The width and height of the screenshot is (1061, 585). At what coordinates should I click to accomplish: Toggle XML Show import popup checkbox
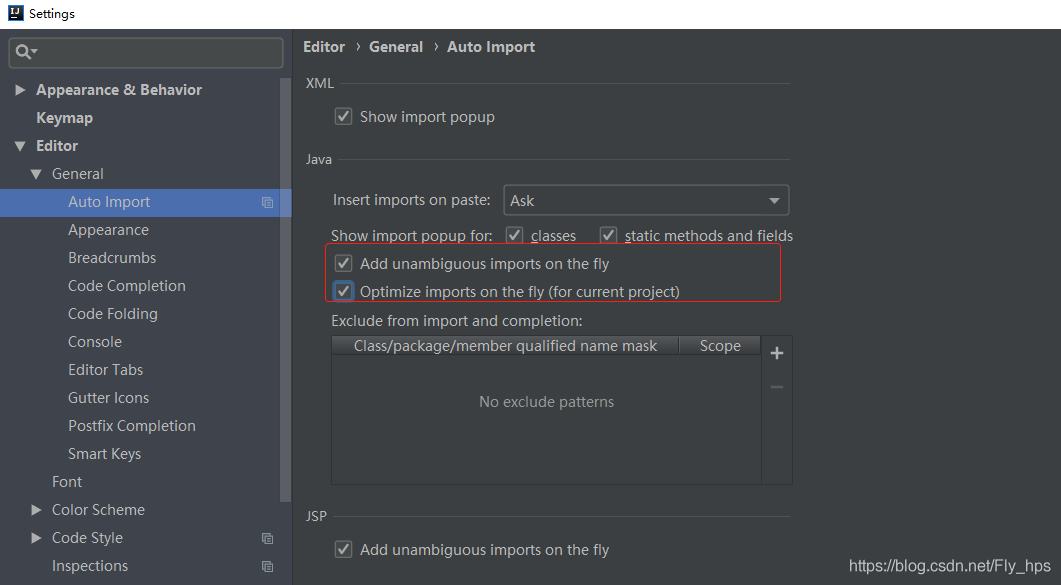(343, 117)
